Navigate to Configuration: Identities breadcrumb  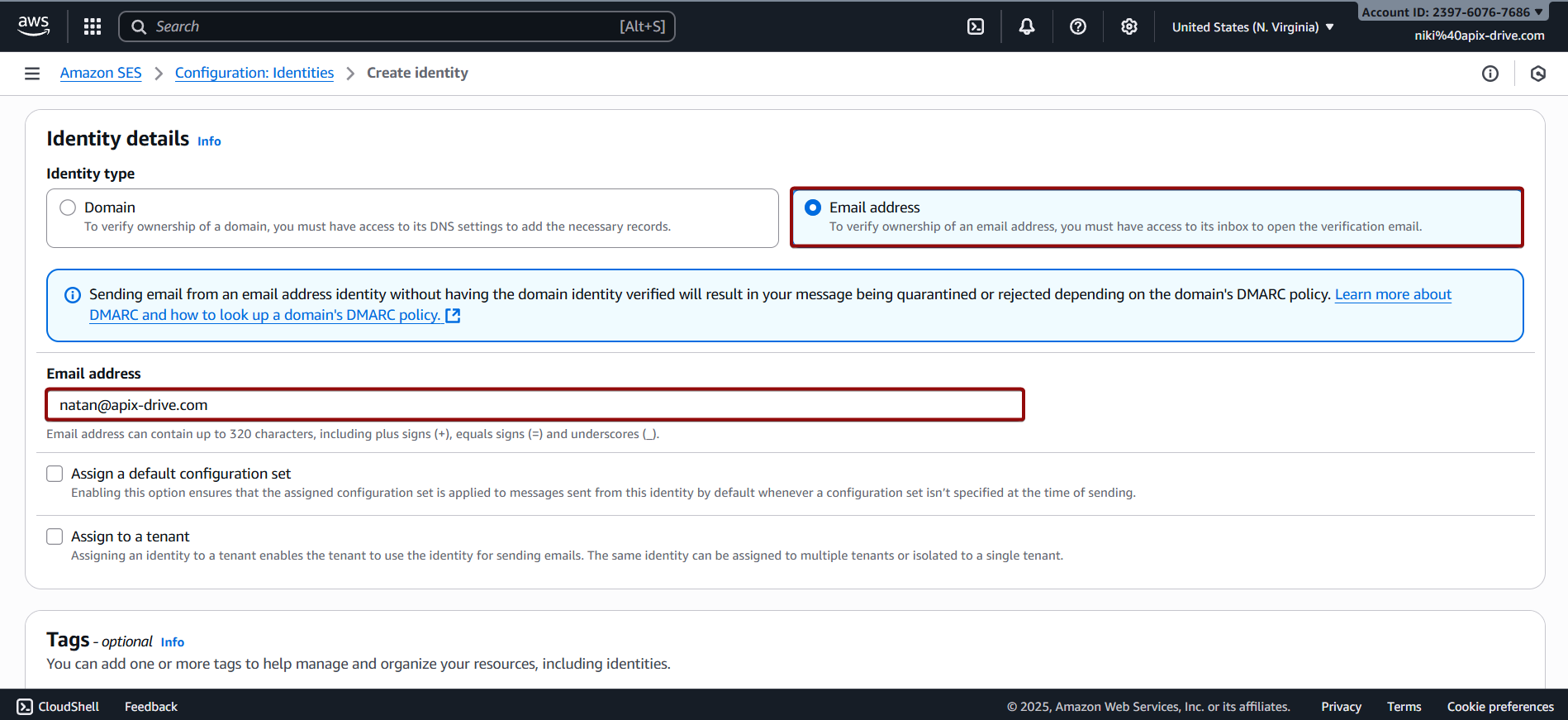coord(254,73)
